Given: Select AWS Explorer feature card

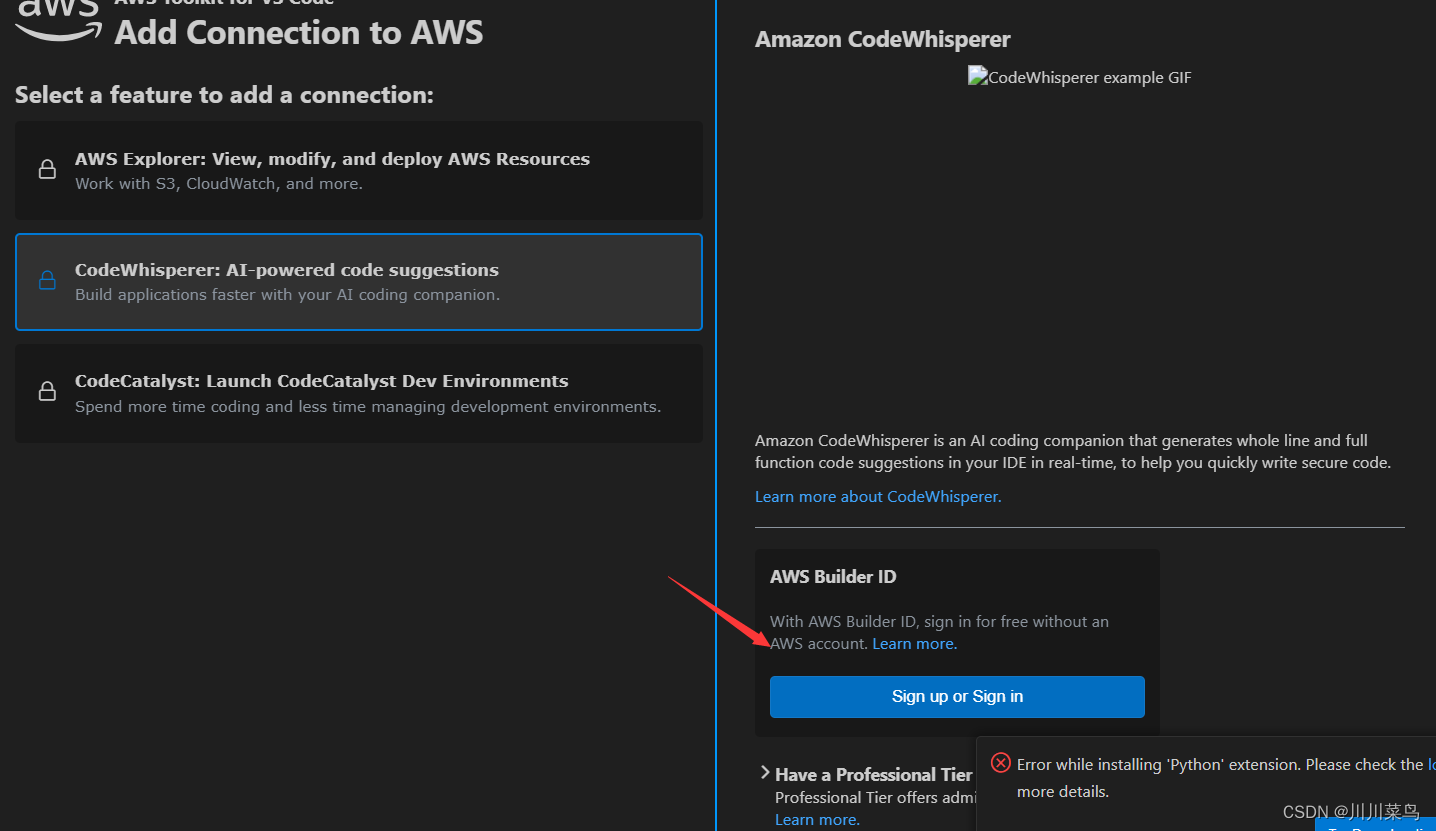Looking at the screenshot, I should 359,170.
